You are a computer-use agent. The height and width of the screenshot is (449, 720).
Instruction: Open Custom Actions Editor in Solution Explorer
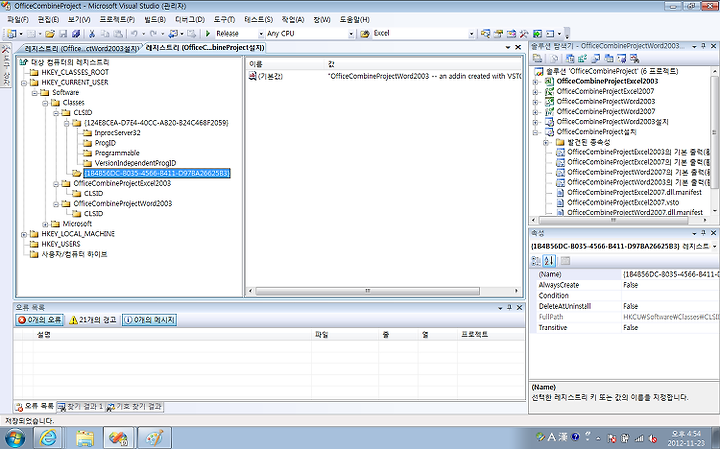pos(621,58)
